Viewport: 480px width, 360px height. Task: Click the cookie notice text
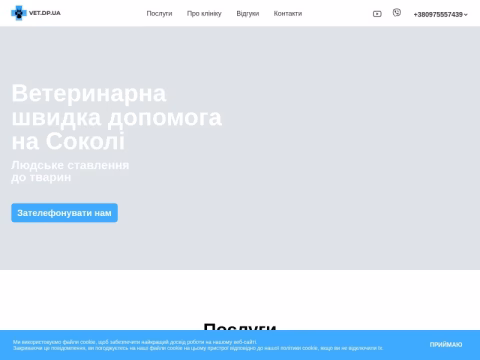coord(198,345)
